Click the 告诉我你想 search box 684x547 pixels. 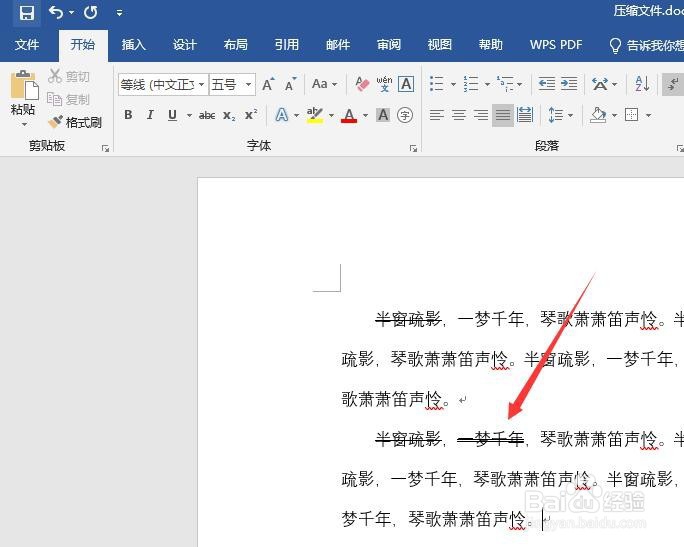pos(646,45)
